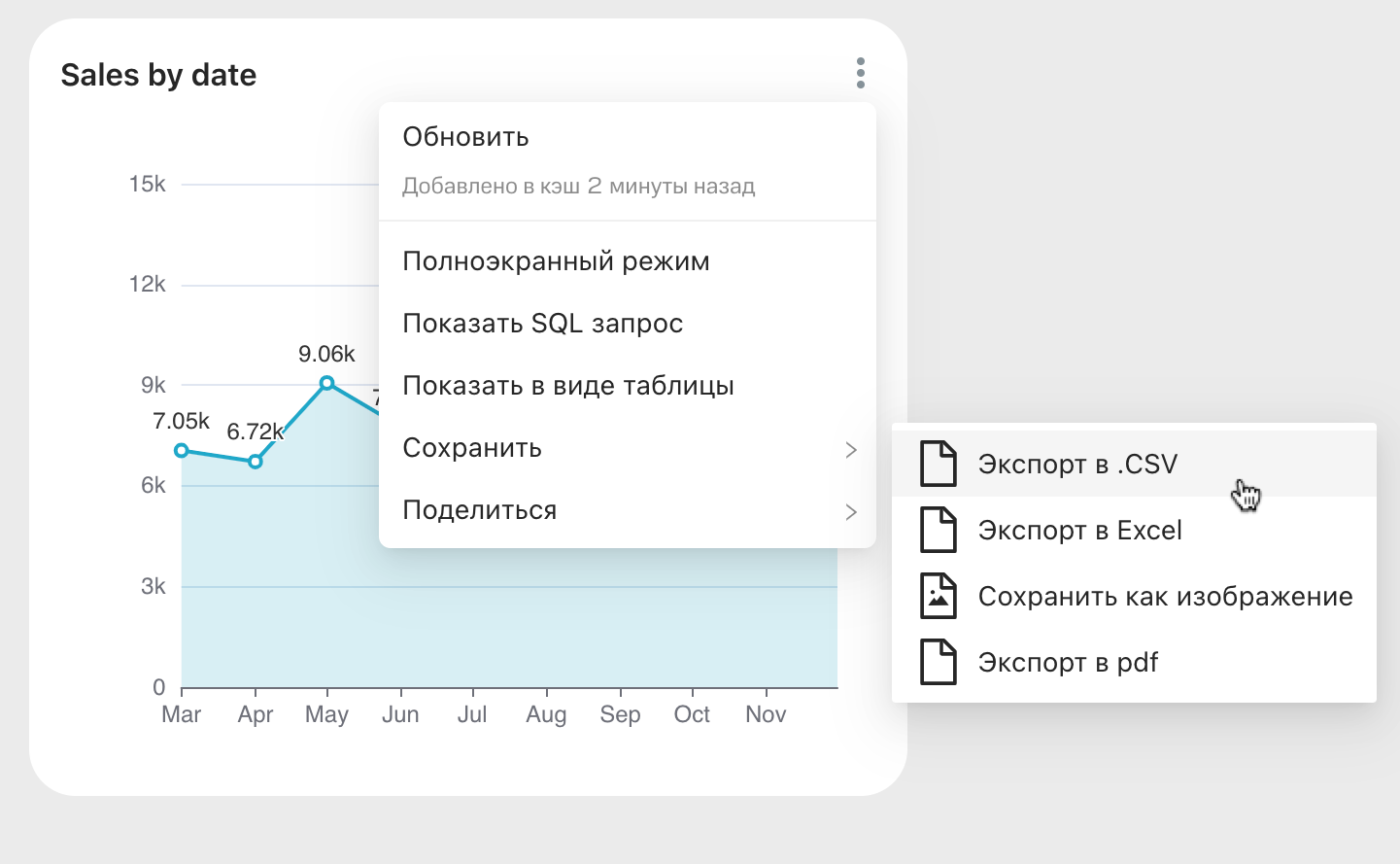Click the file icon beside Экспорт в pdf
This screenshot has height=864, width=1400.
pyautogui.click(x=938, y=662)
